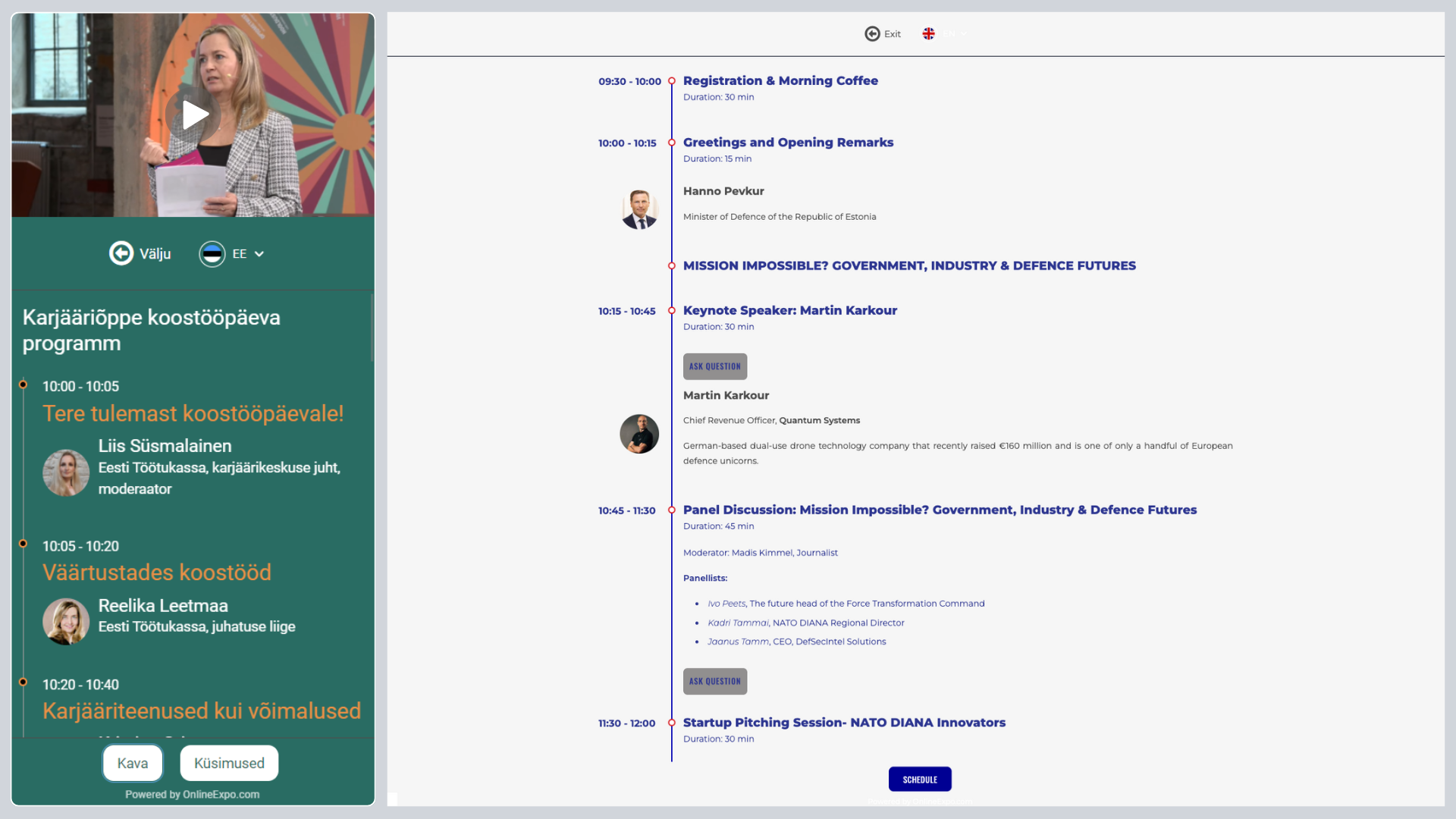The image size is (1456, 819).
Task: Open the Kava tab
Action: coord(133,763)
